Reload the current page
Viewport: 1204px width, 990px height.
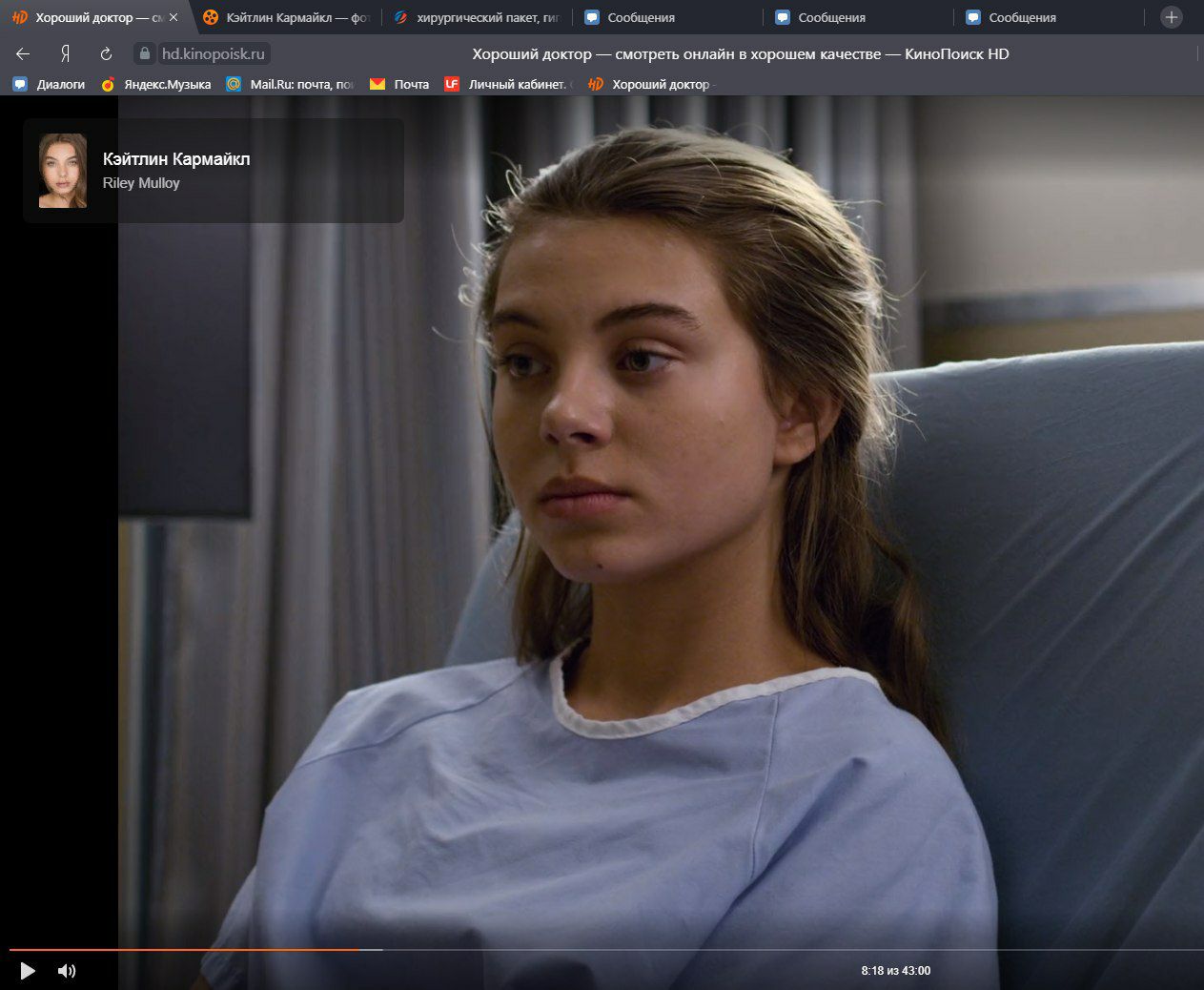(106, 53)
